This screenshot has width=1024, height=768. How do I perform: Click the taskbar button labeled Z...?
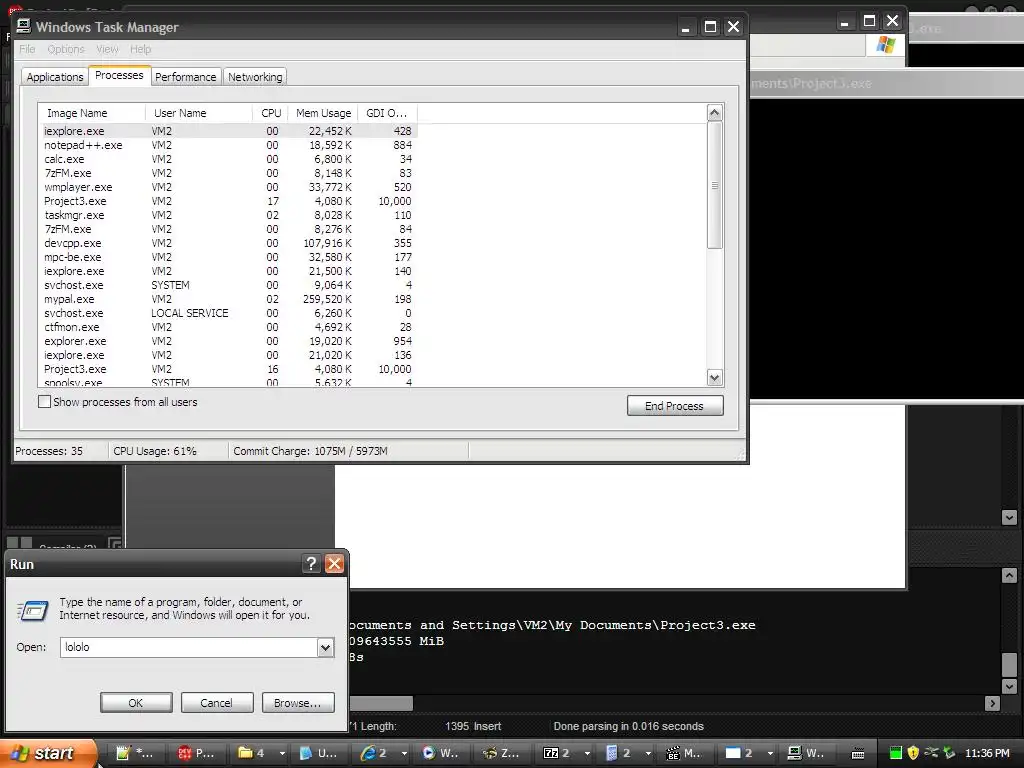pyautogui.click(x=502, y=753)
